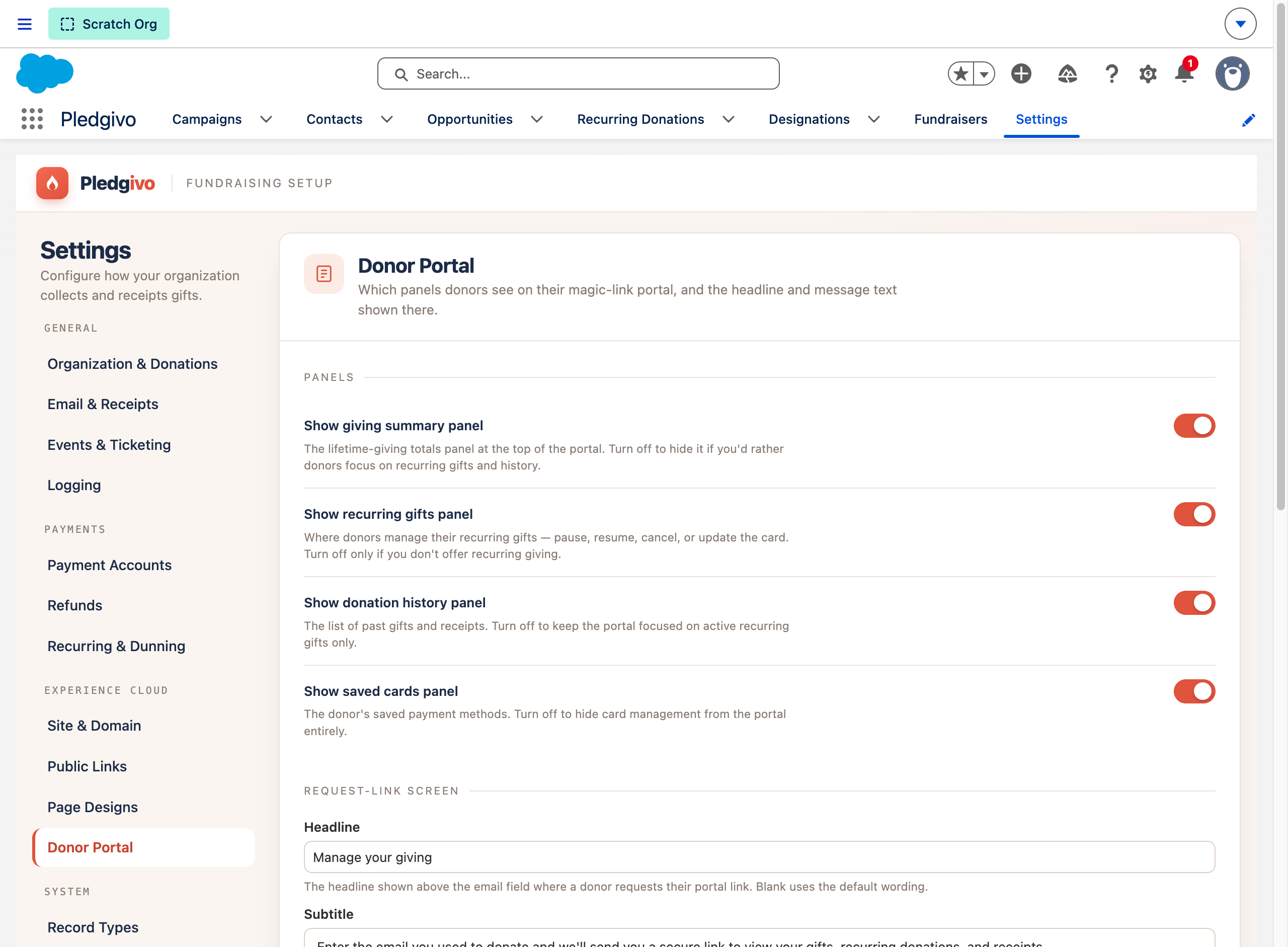This screenshot has width=1288, height=947.
Task: Click the Salesforce cloud logo
Action: coord(45,73)
